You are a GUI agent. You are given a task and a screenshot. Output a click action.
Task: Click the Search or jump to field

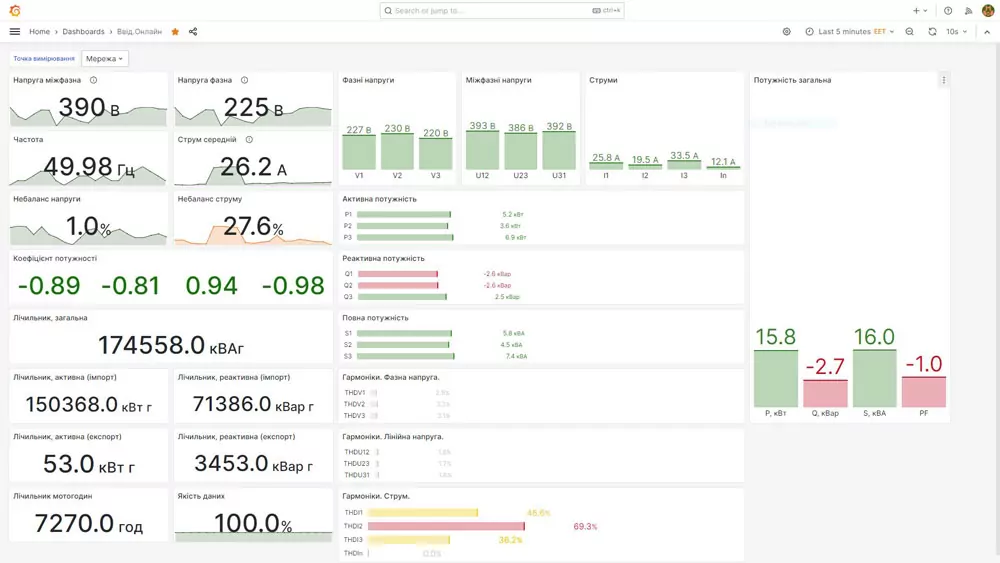(502, 10)
